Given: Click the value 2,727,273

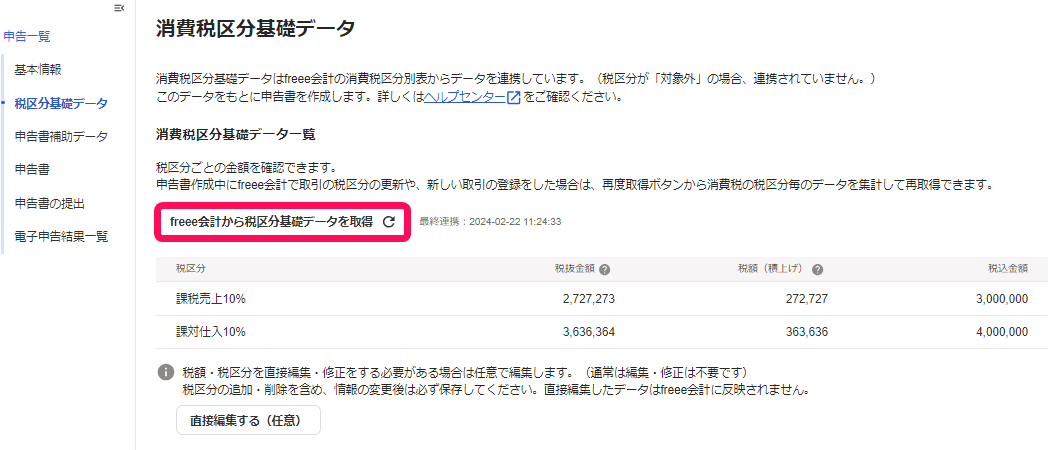Looking at the screenshot, I should [589, 299].
